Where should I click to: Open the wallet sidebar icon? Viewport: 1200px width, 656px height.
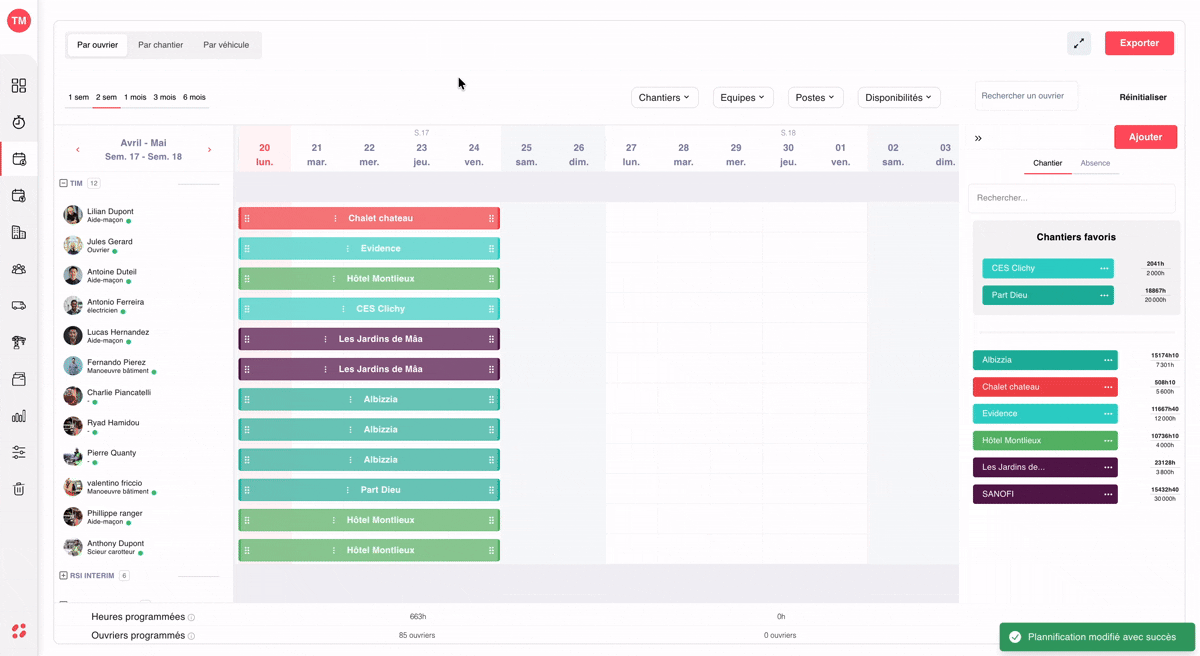pyautogui.click(x=19, y=379)
